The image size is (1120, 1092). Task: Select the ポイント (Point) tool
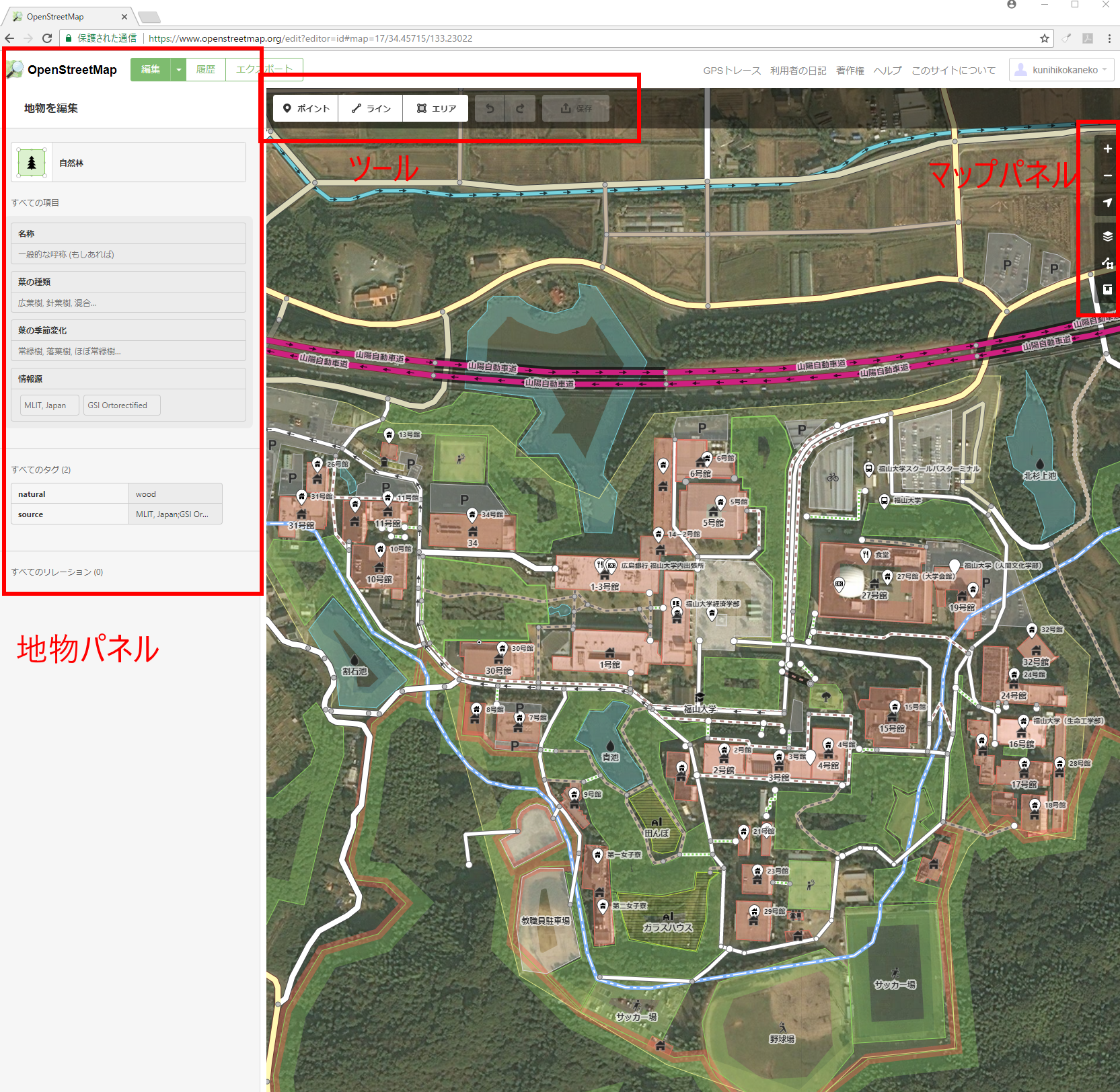click(x=306, y=108)
